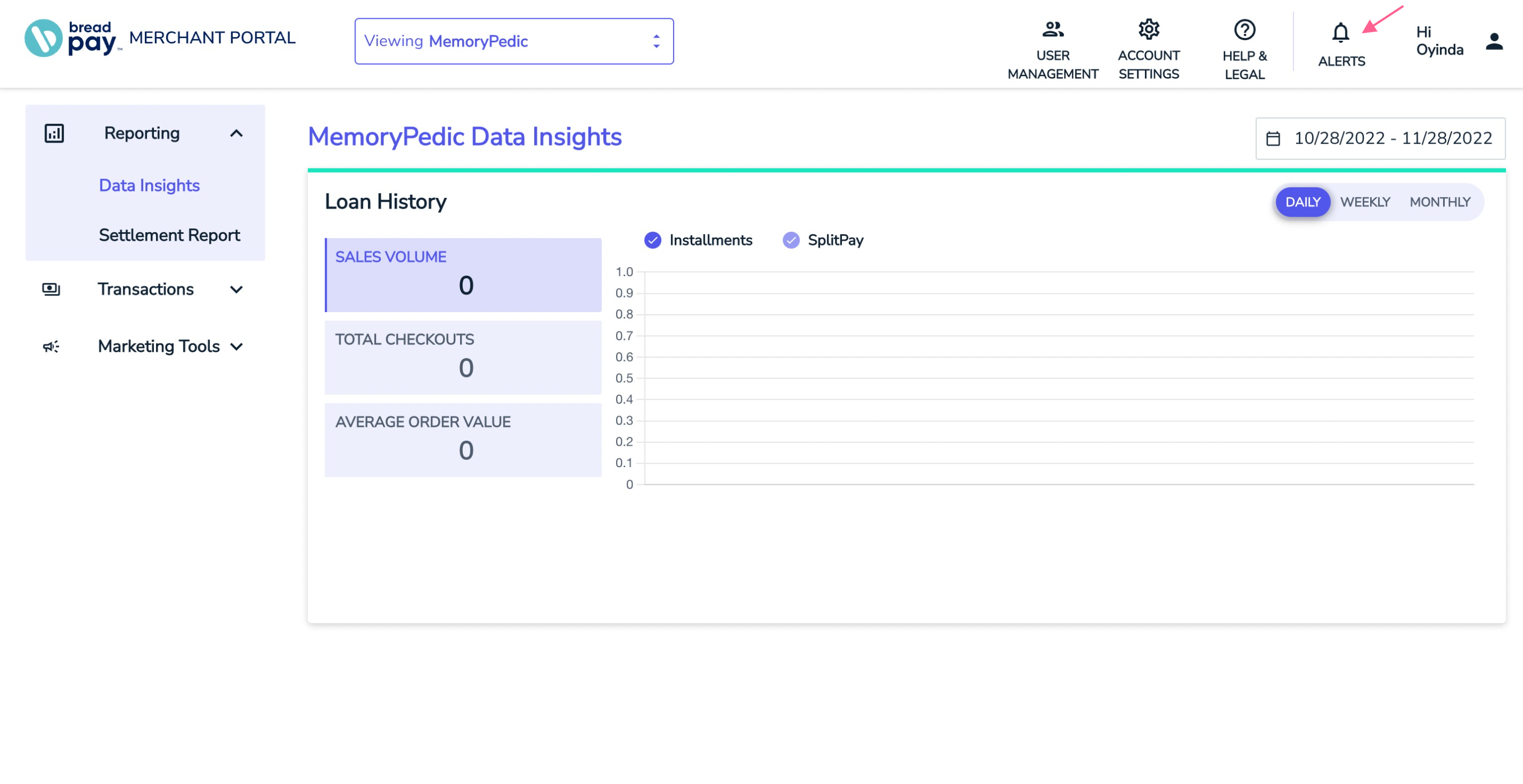Image resolution: width=1523 pixels, height=784 pixels.
Task: Collapse the Reporting section chevron
Action: 236,133
